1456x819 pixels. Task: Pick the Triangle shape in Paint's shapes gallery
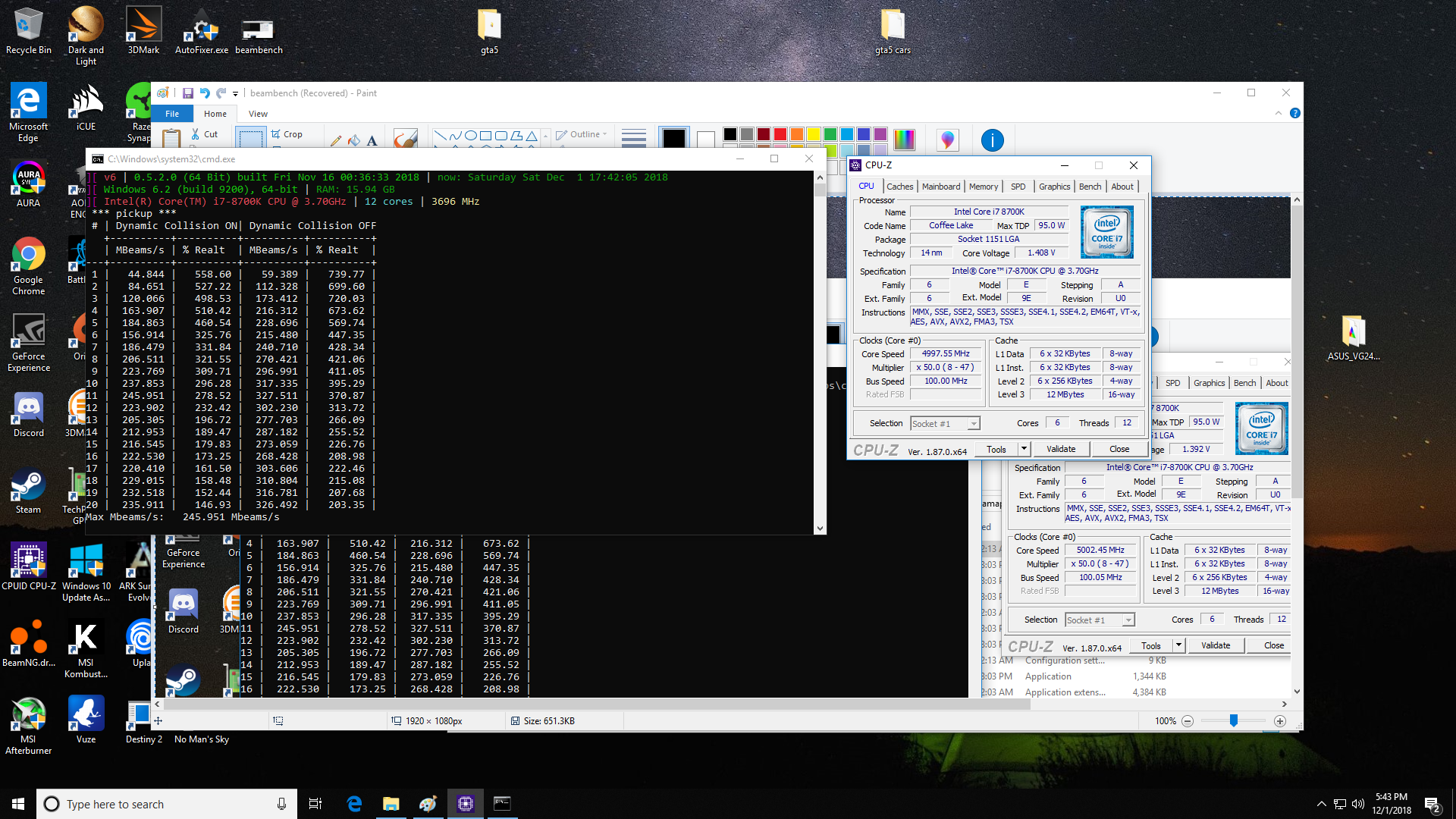(532, 136)
